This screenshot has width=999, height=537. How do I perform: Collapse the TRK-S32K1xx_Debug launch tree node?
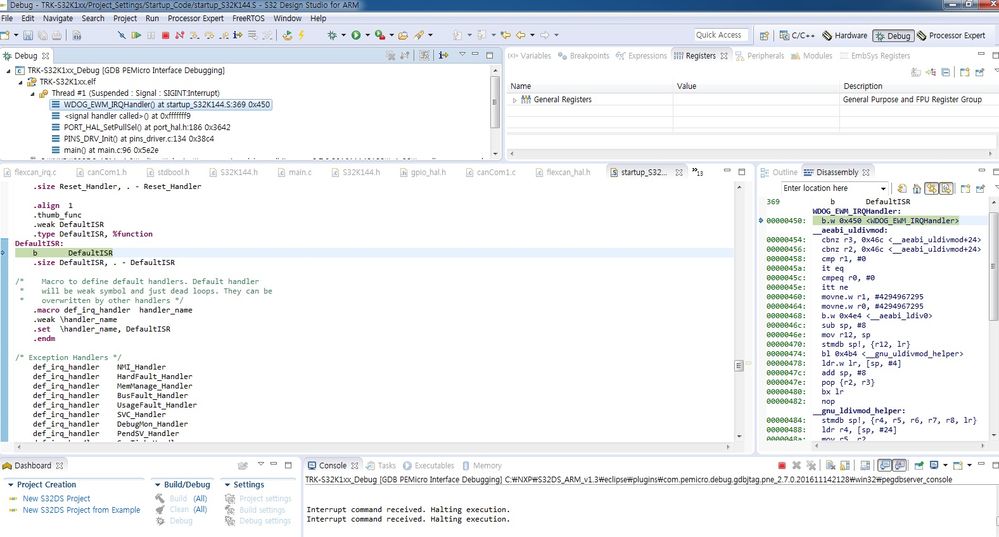(x=8, y=71)
